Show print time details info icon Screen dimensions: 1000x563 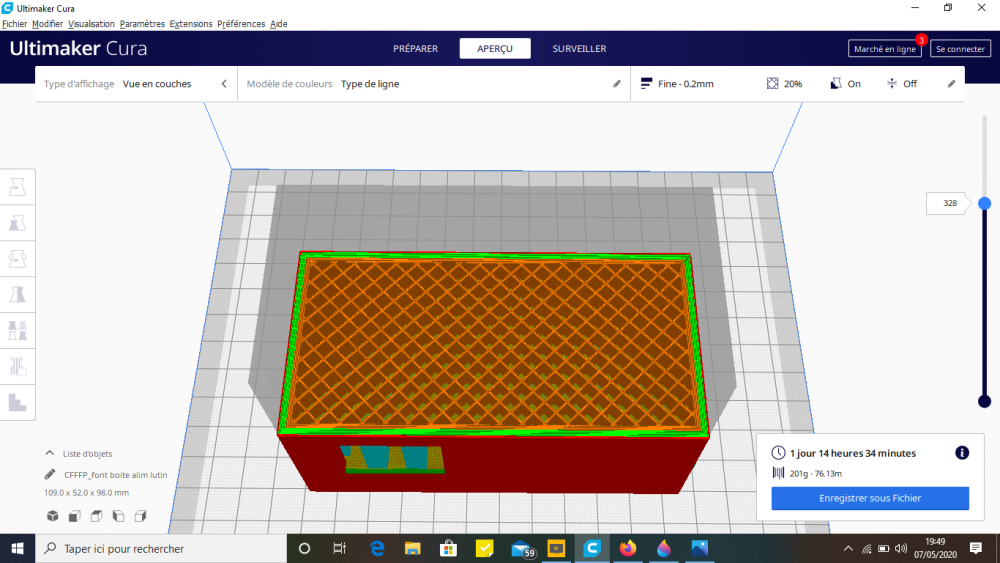point(962,453)
